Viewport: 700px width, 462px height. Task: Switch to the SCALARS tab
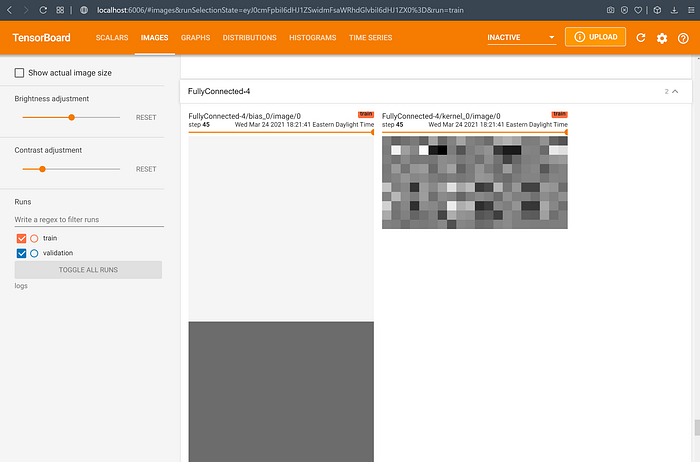112,37
